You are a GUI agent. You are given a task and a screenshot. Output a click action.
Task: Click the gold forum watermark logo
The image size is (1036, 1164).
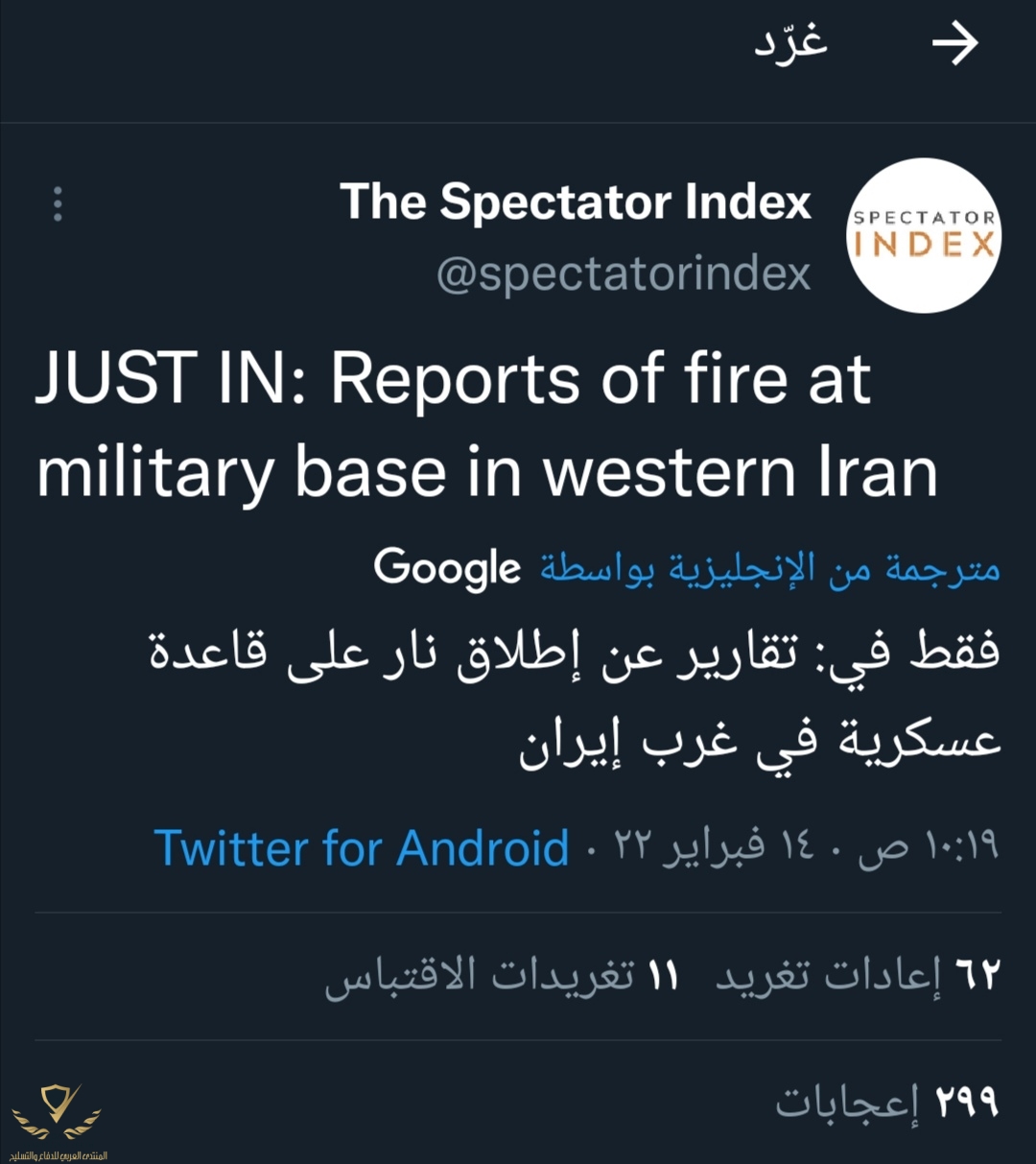tap(58, 1110)
